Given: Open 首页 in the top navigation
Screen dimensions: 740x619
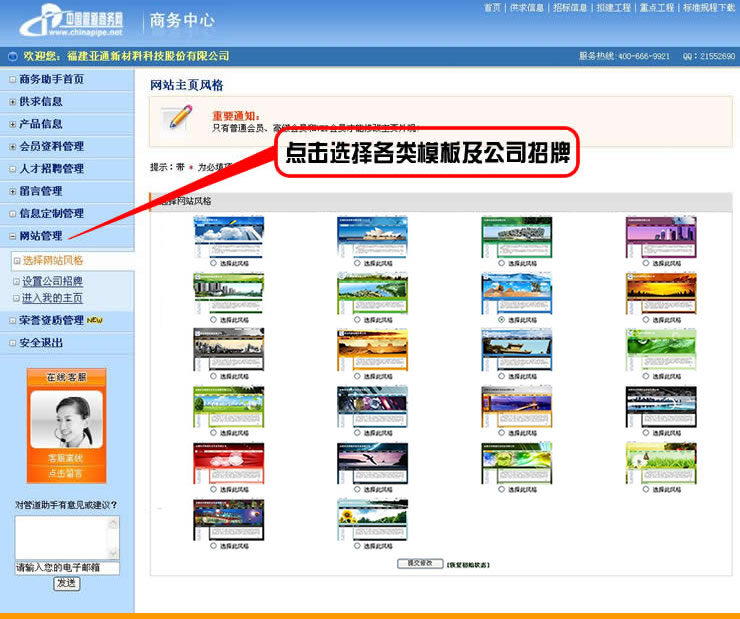Looking at the screenshot, I should point(492,7).
